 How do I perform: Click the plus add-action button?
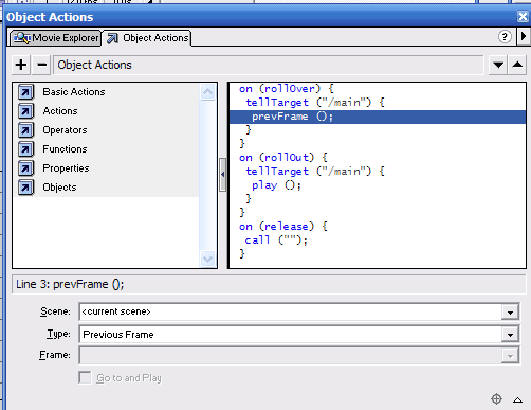(x=21, y=65)
